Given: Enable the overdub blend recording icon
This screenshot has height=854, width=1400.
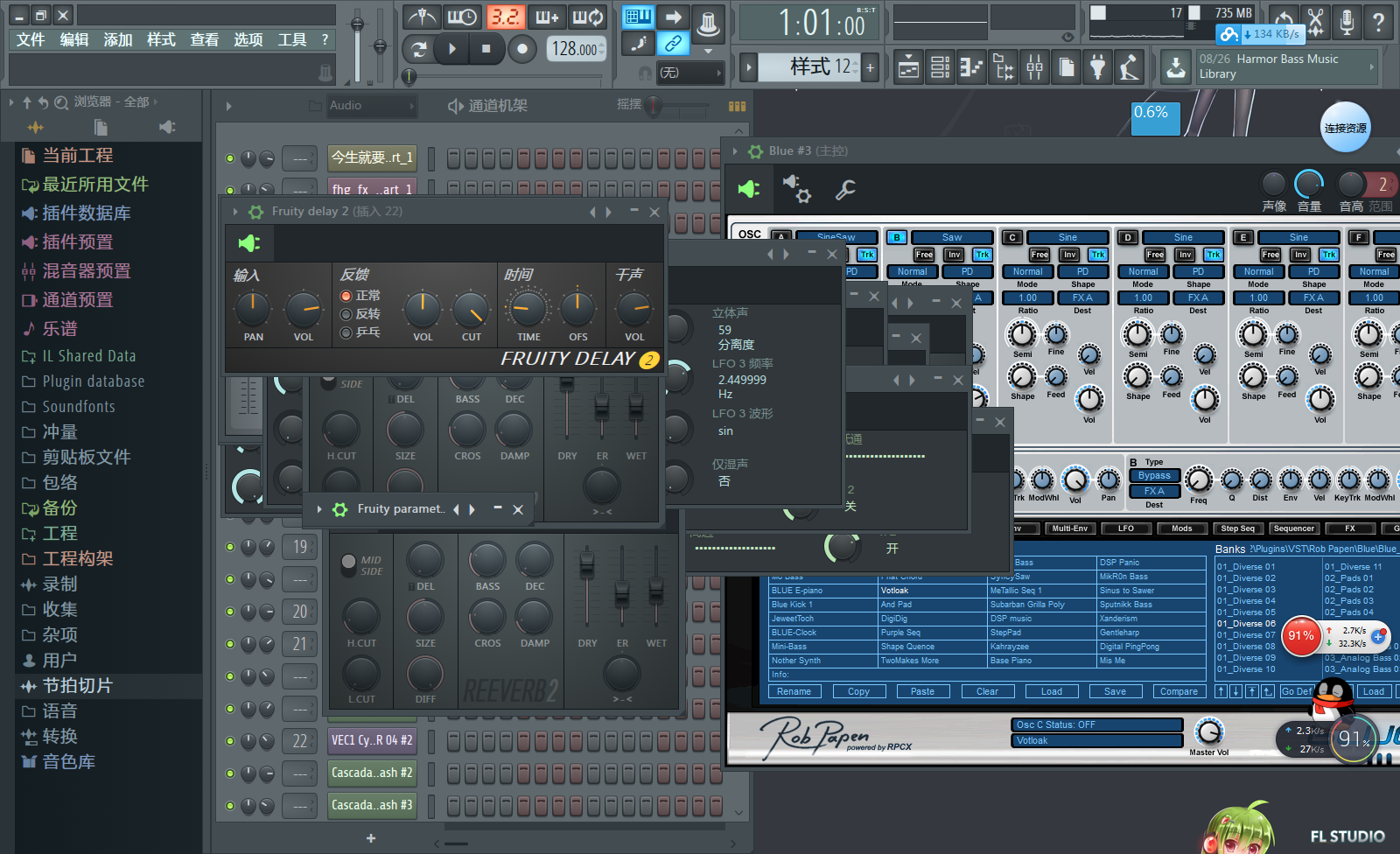Looking at the screenshot, I should pyautogui.click(x=546, y=17).
